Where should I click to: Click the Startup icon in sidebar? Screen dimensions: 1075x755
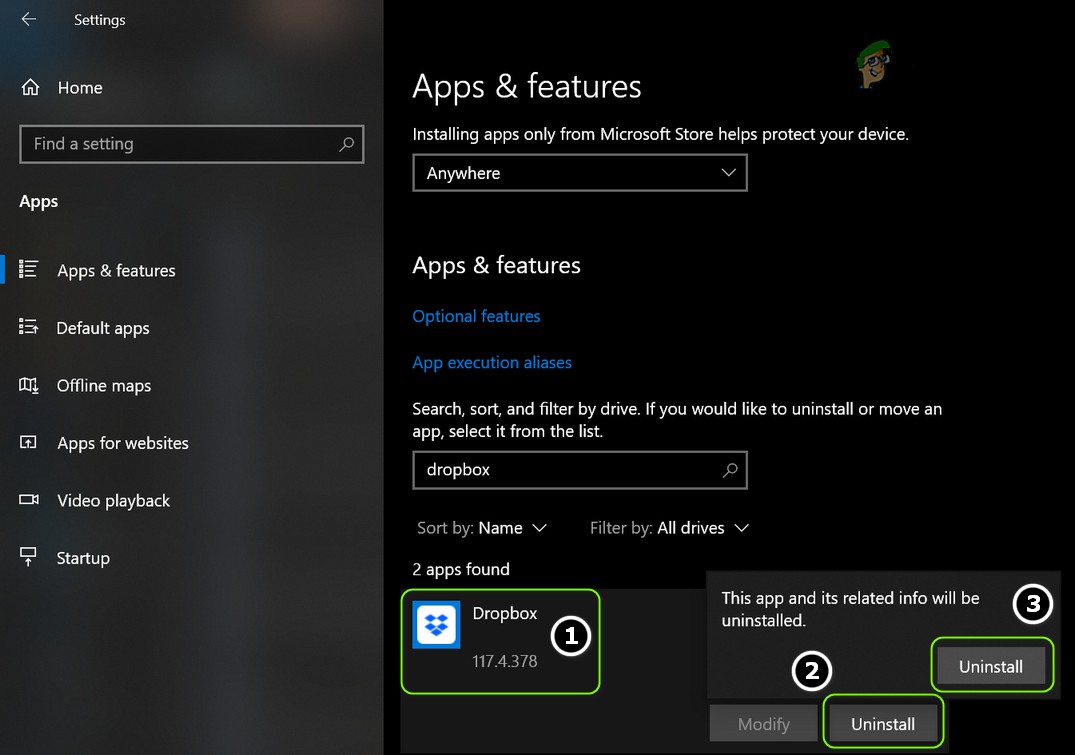[x=28, y=557]
